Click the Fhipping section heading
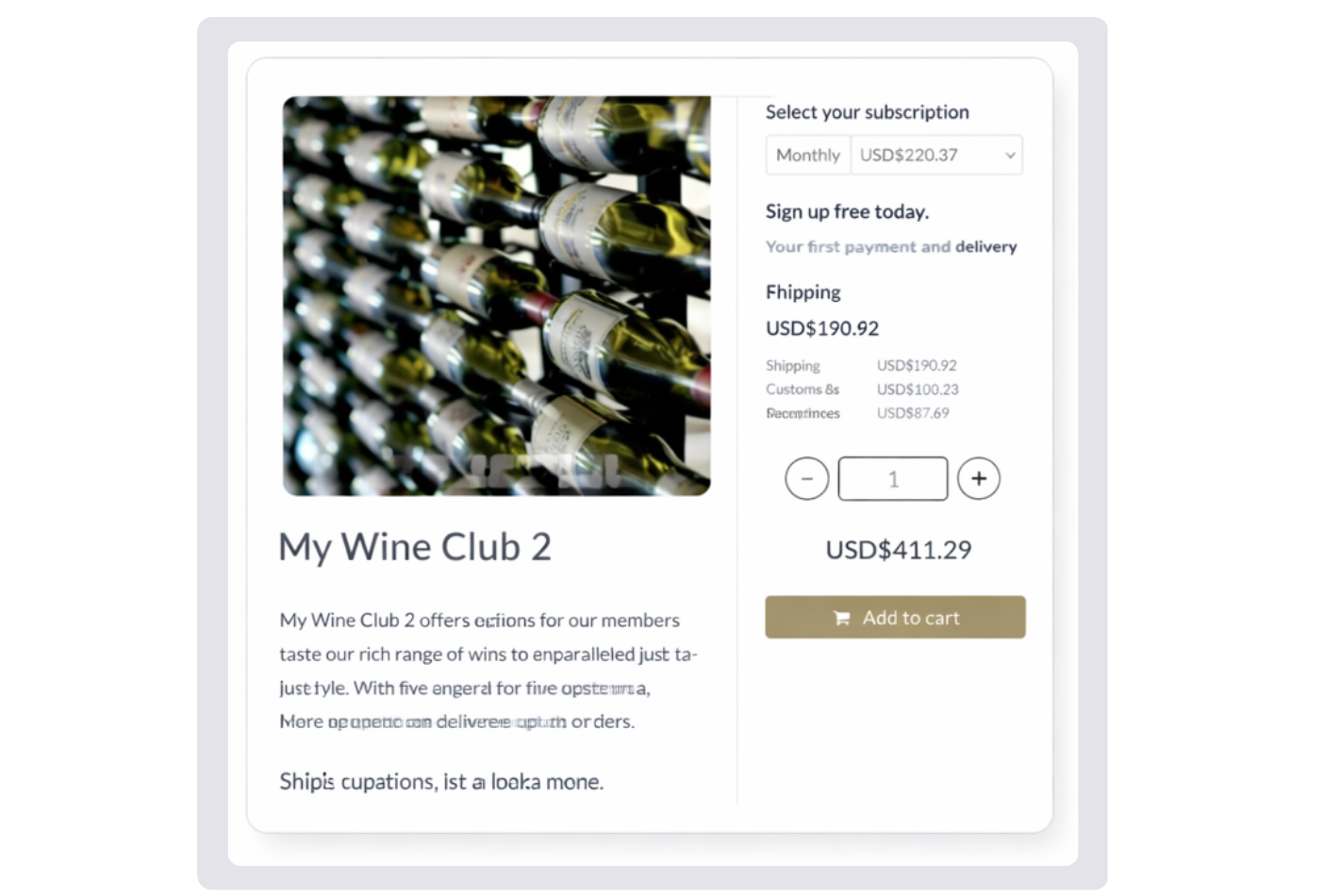 click(x=803, y=292)
